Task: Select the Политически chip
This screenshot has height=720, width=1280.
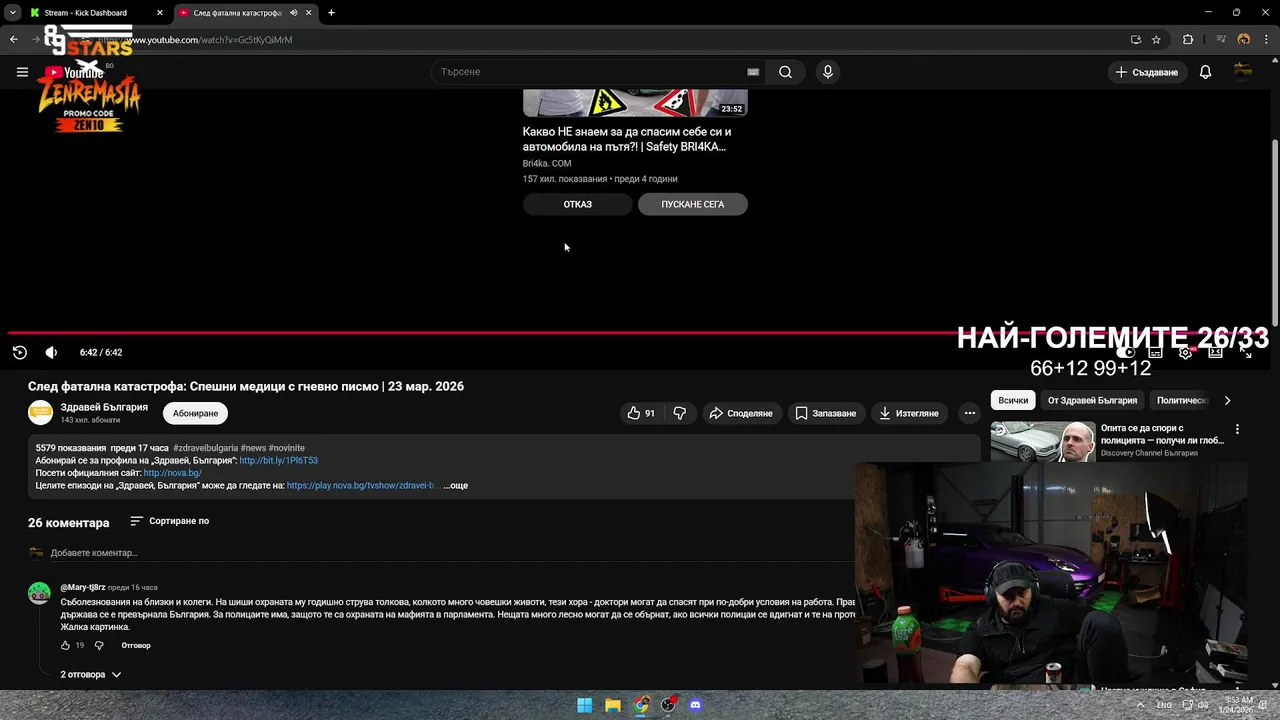Action: pos(1183,400)
